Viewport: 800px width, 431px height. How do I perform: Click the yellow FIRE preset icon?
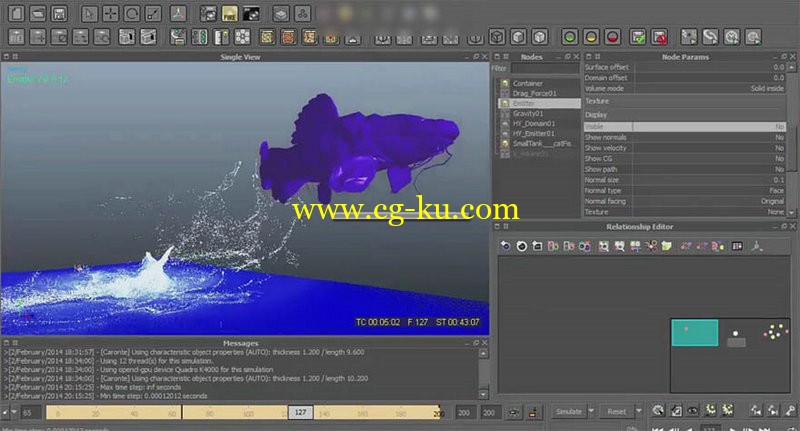[x=230, y=14]
